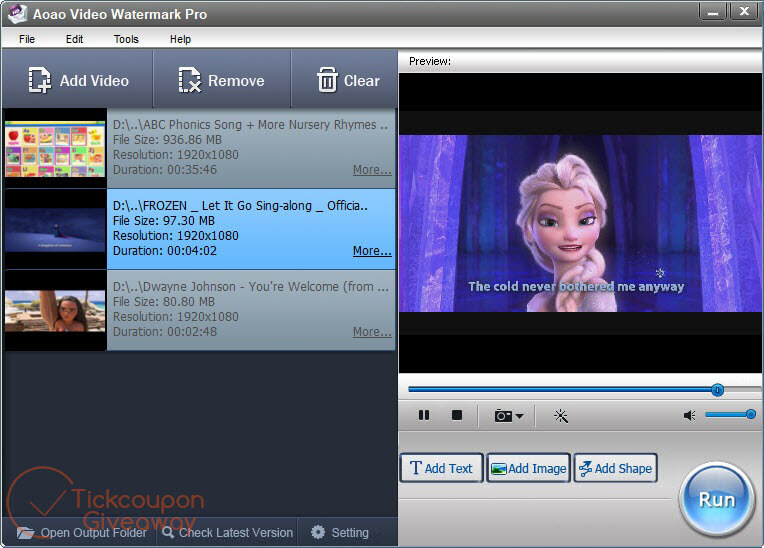764x548 pixels.
Task: Close the Aoao Video Watermark Pro window
Action: (x=744, y=11)
